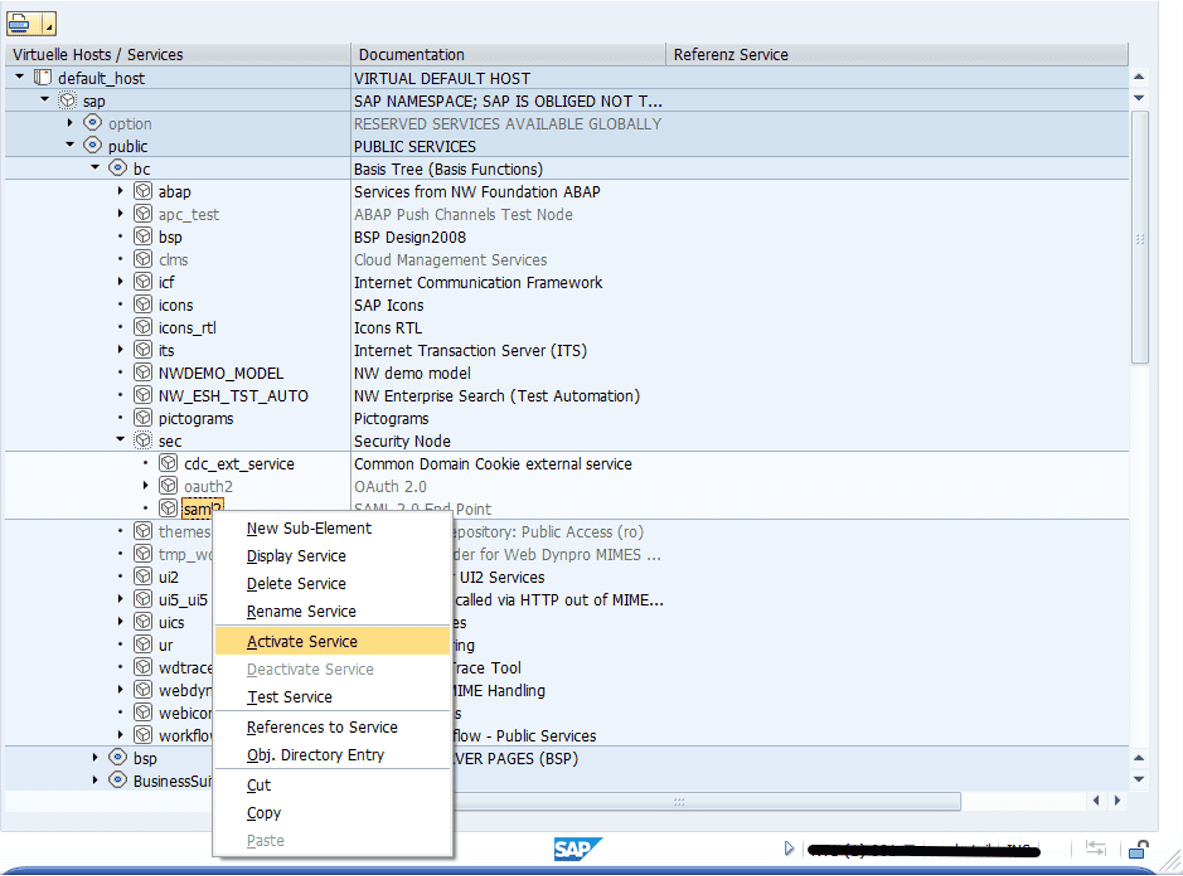Click 'Internet Communication Framework' documentation text

478,282
